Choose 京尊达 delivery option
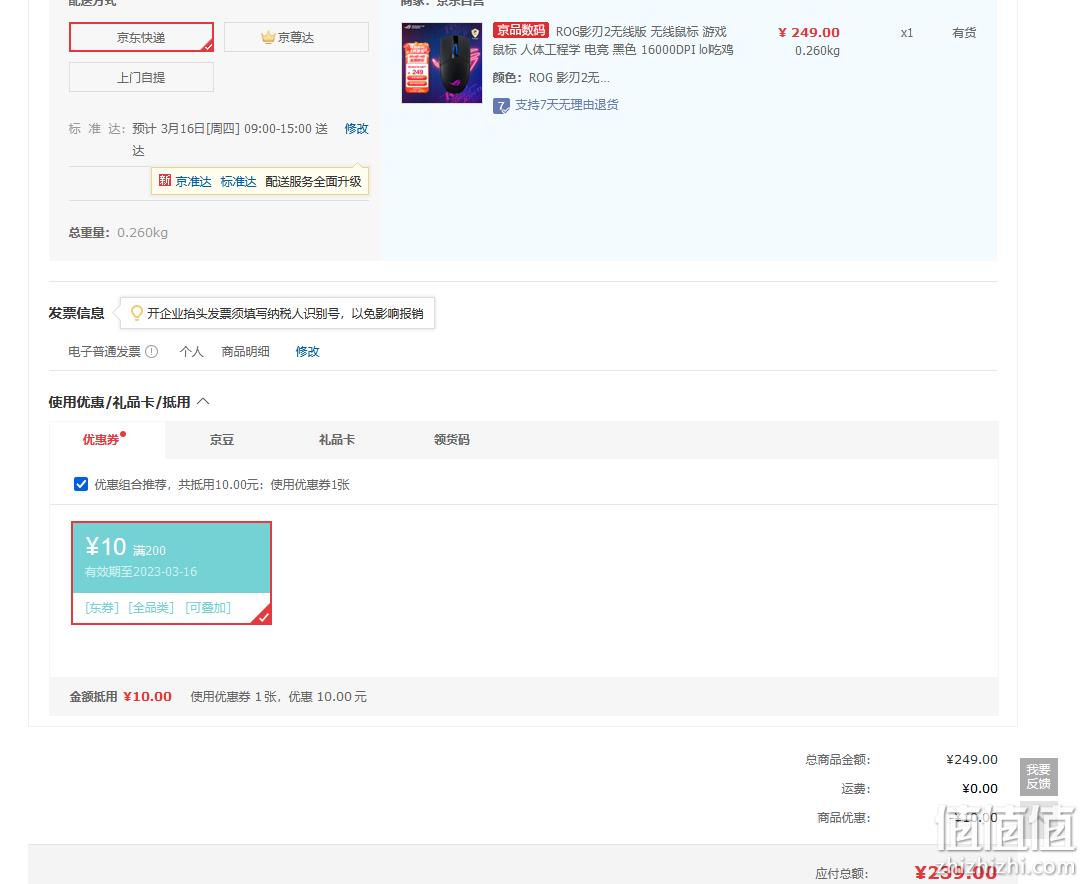1085x884 pixels. 296,37
